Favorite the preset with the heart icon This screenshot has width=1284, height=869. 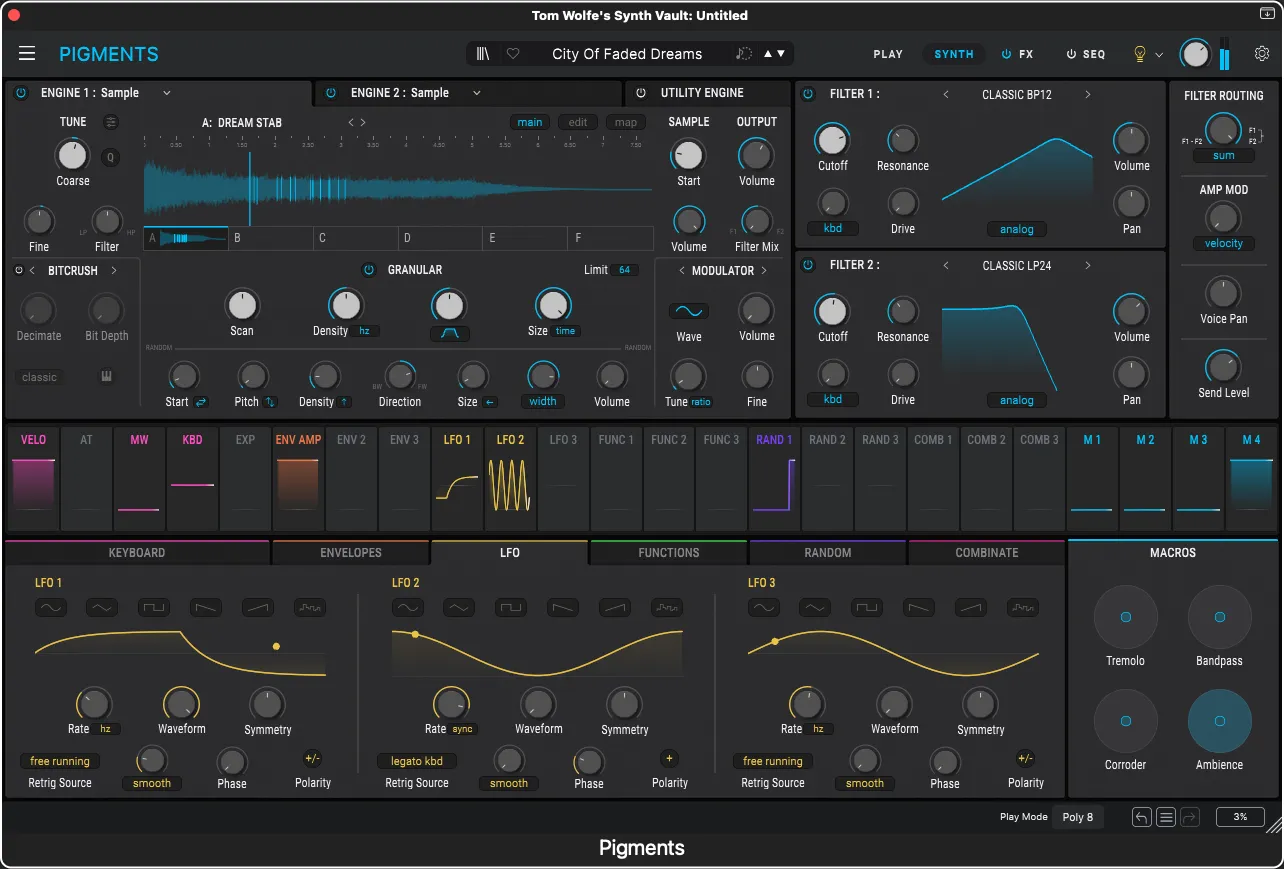tap(513, 54)
